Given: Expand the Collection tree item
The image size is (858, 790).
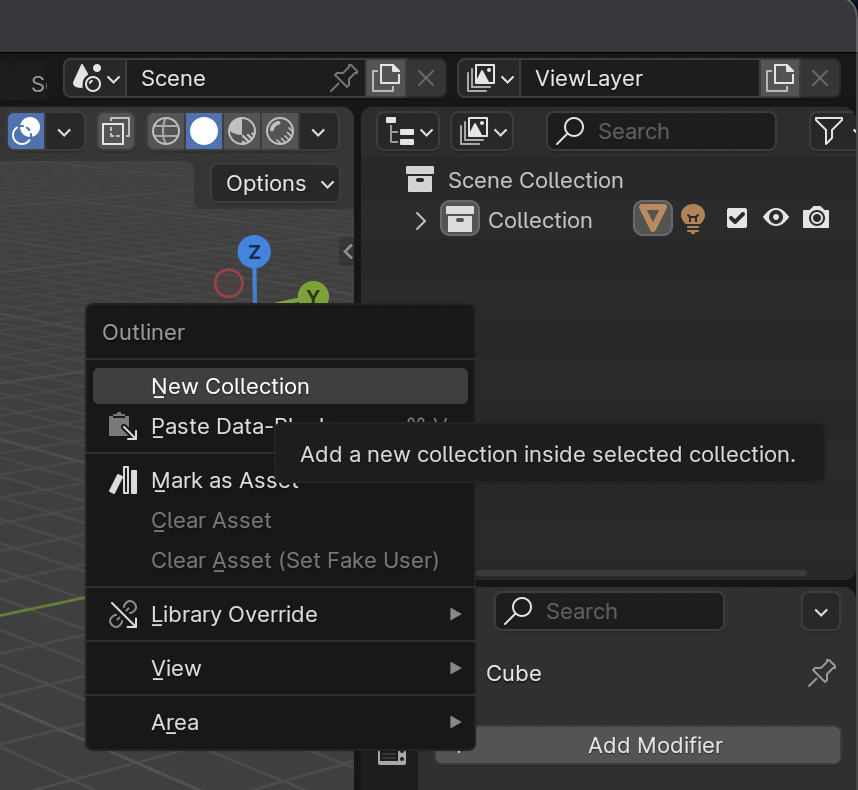Looking at the screenshot, I should click(420, 220).
